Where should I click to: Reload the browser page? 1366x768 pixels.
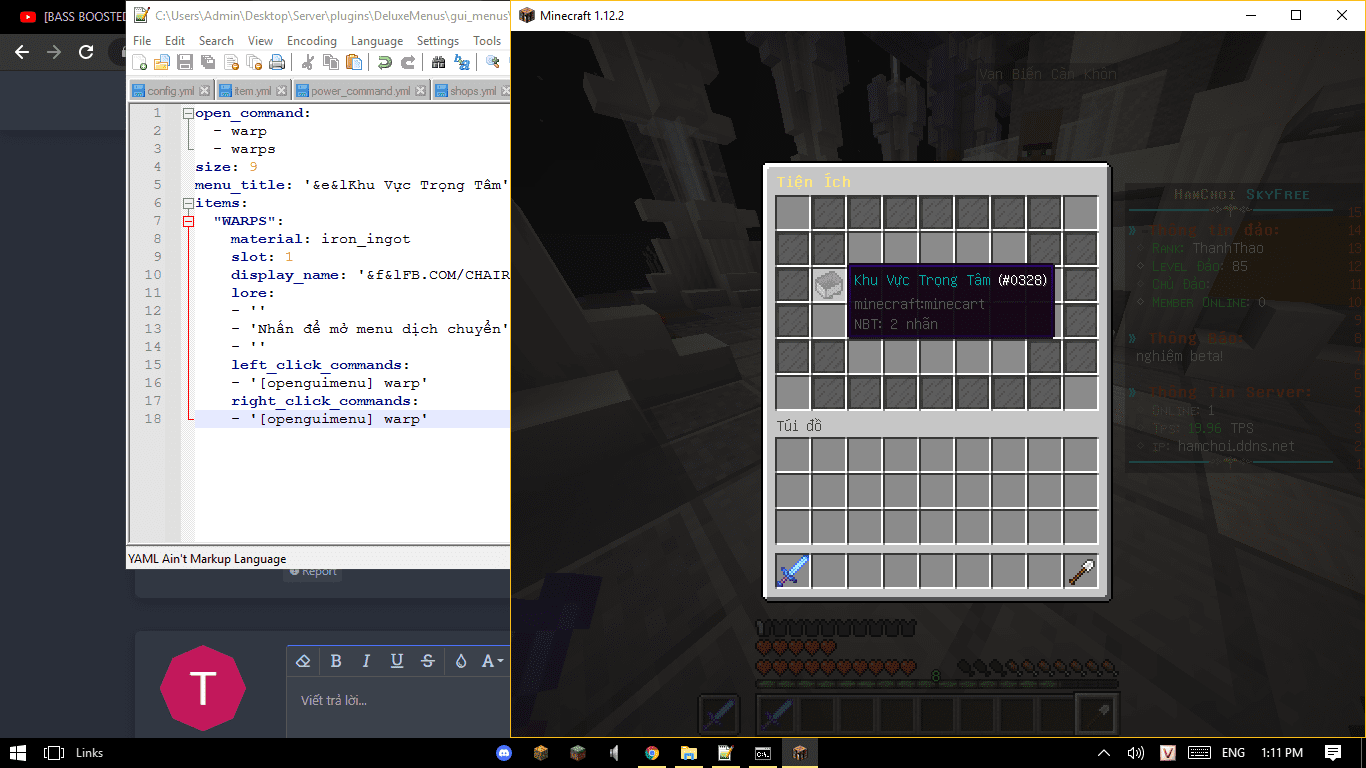87,52
